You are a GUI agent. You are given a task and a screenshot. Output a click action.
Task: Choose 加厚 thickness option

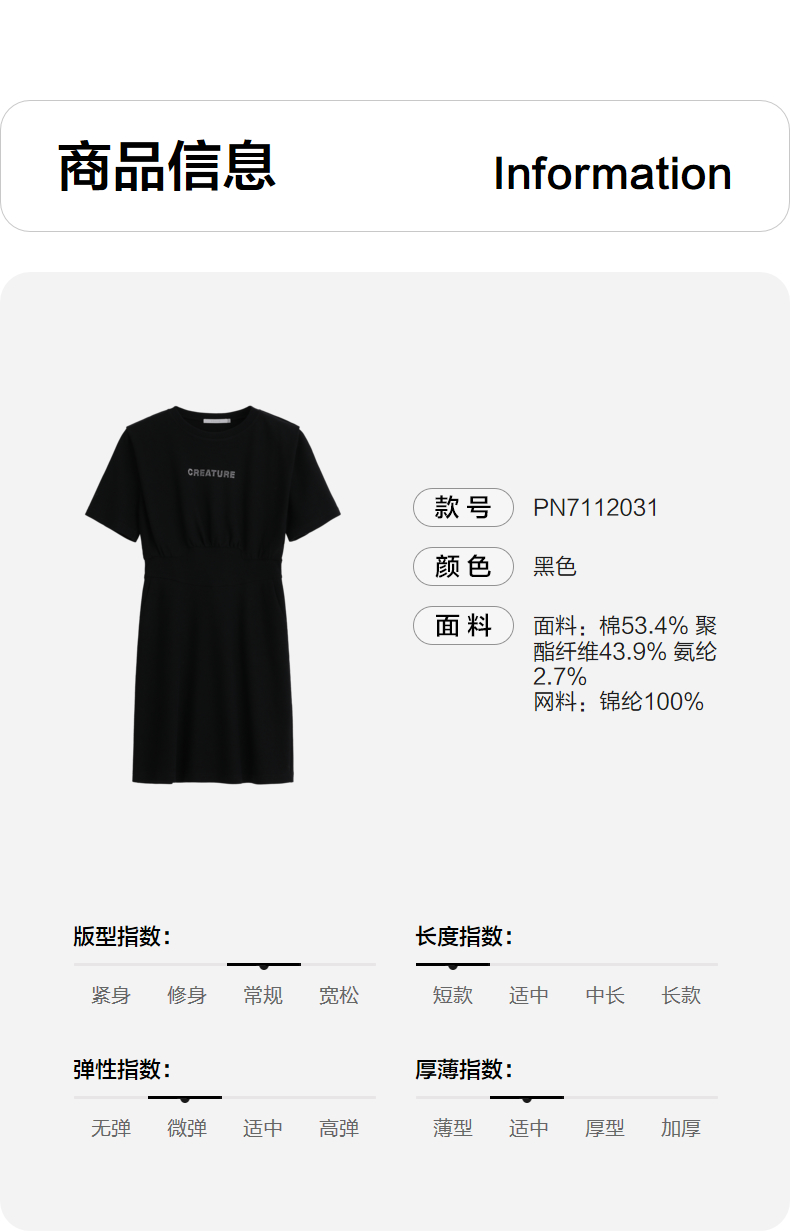(681, 1129)
